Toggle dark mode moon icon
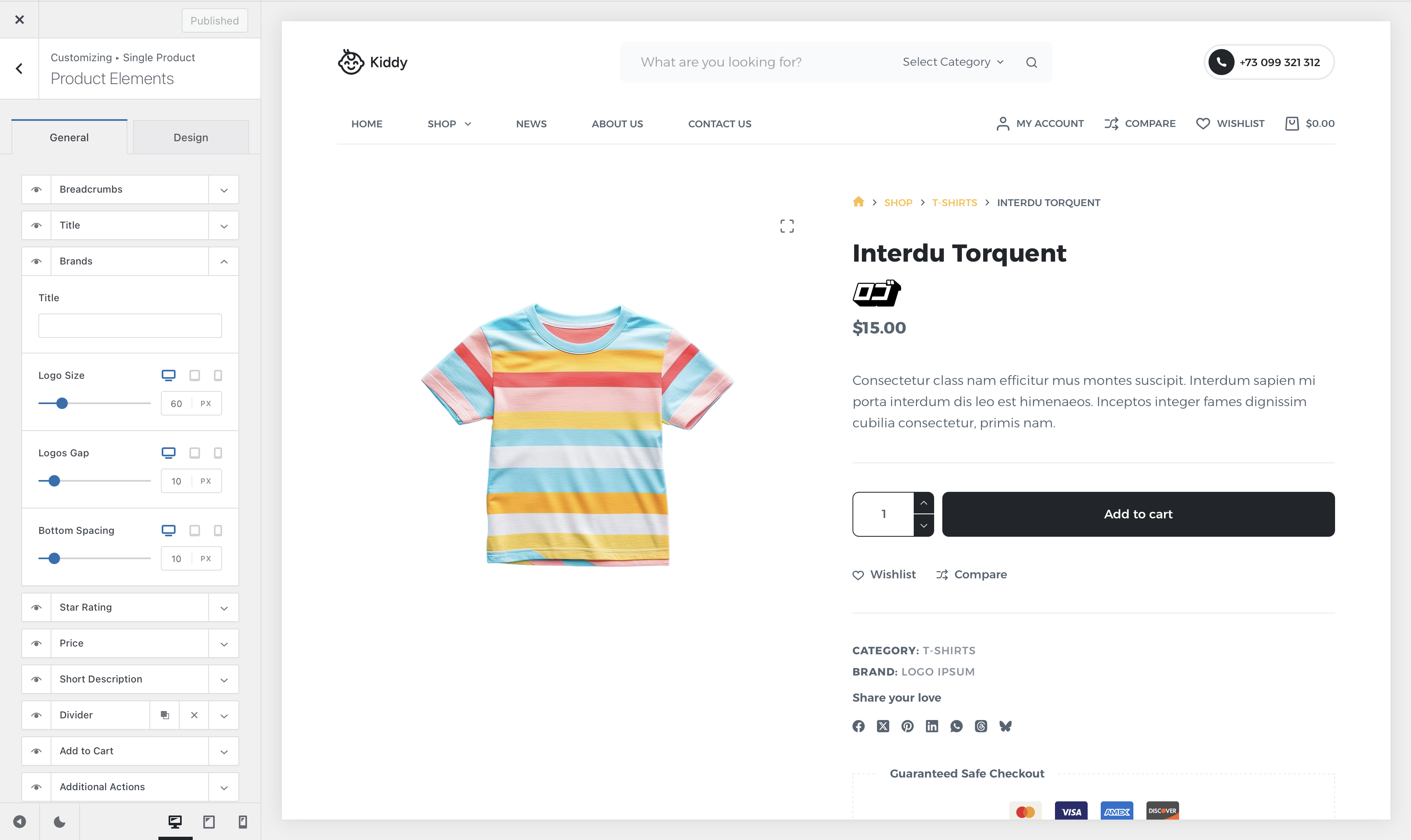Viewport: 1411px width, 840px height. point(60,821)
